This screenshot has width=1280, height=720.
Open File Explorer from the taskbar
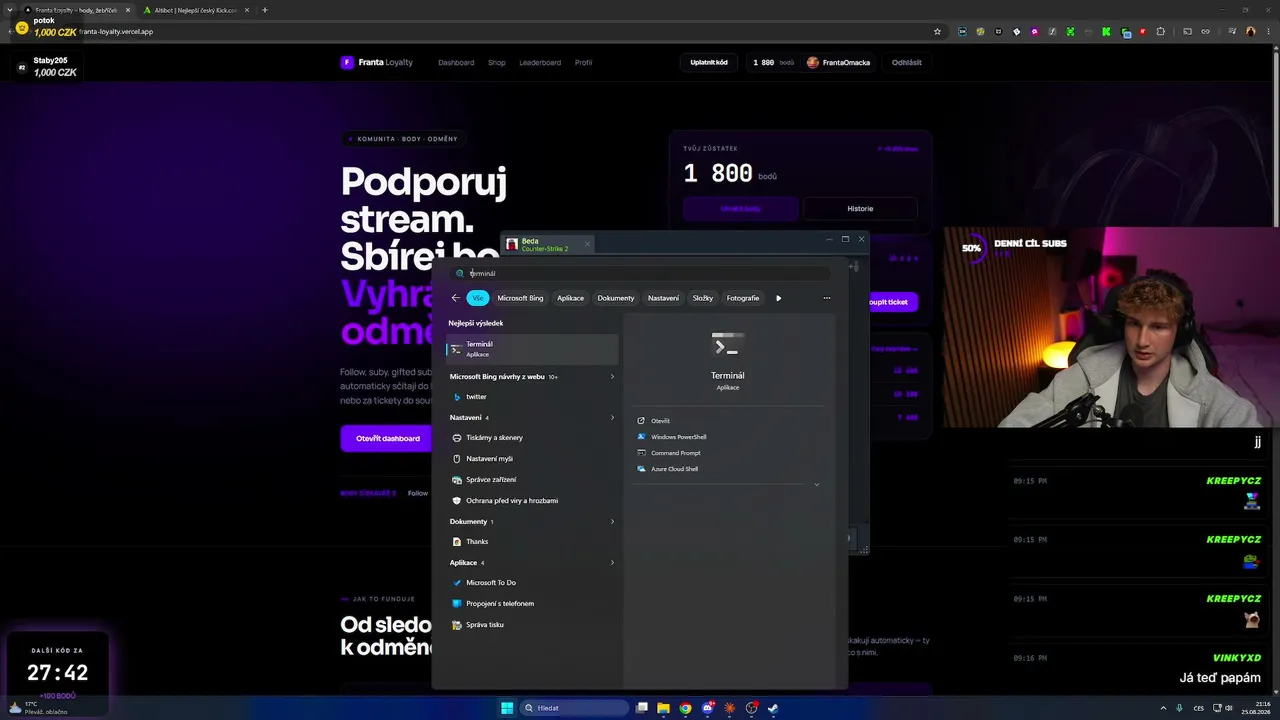663,708
